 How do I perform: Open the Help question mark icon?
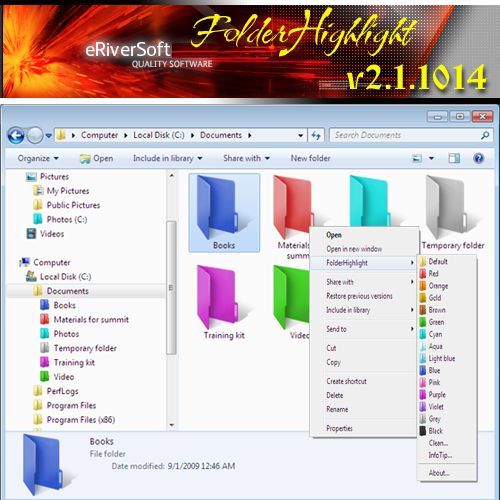[x=478, y=158]
